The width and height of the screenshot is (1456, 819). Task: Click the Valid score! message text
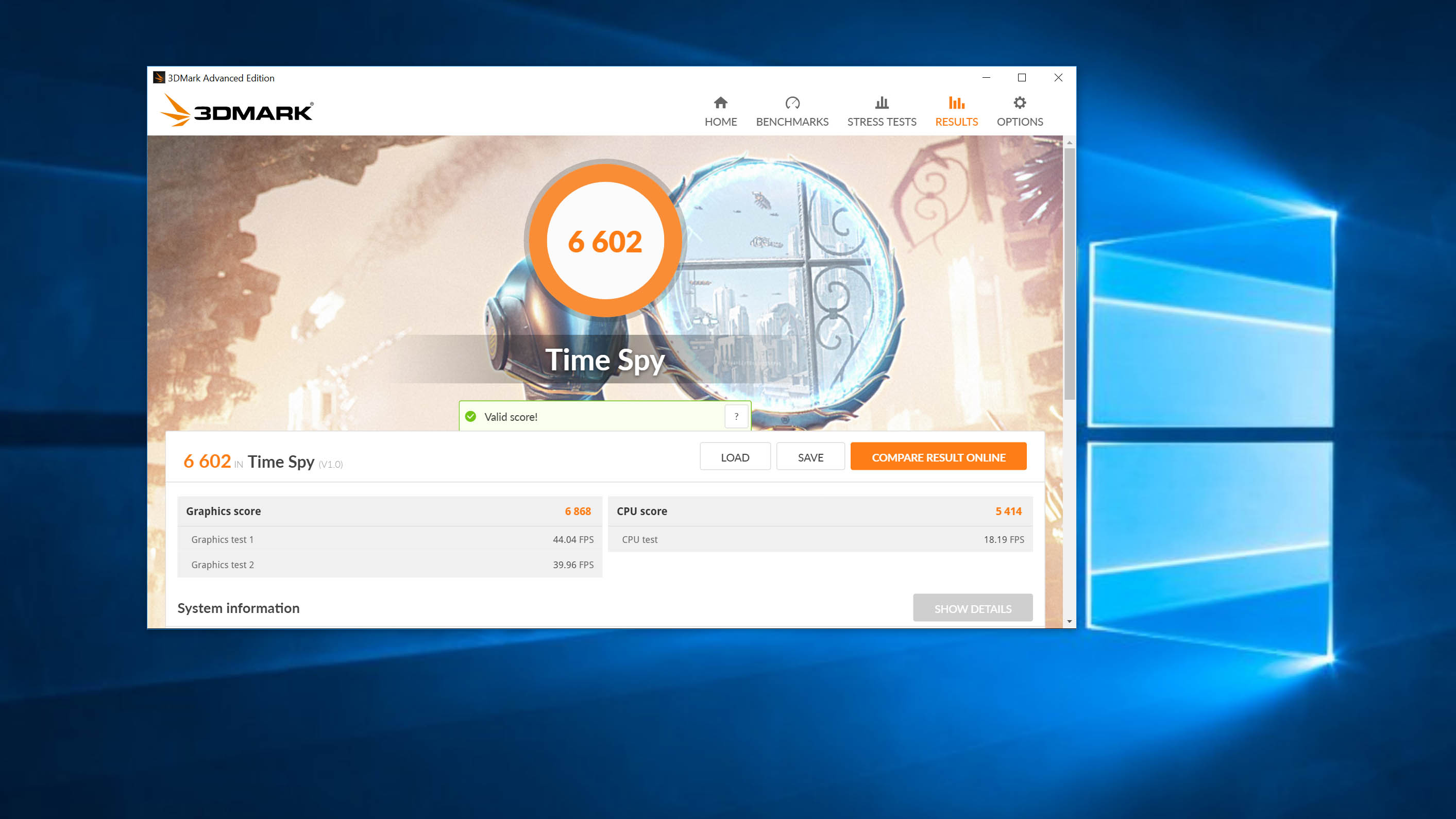point(511,417)
